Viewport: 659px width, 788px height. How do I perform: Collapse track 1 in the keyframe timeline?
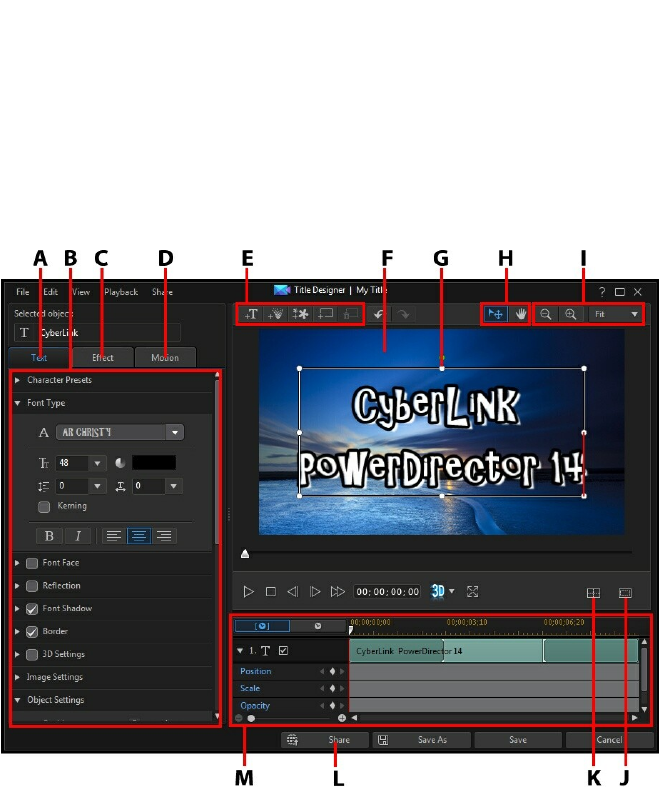pyautogui.click(x=240, y=651)
